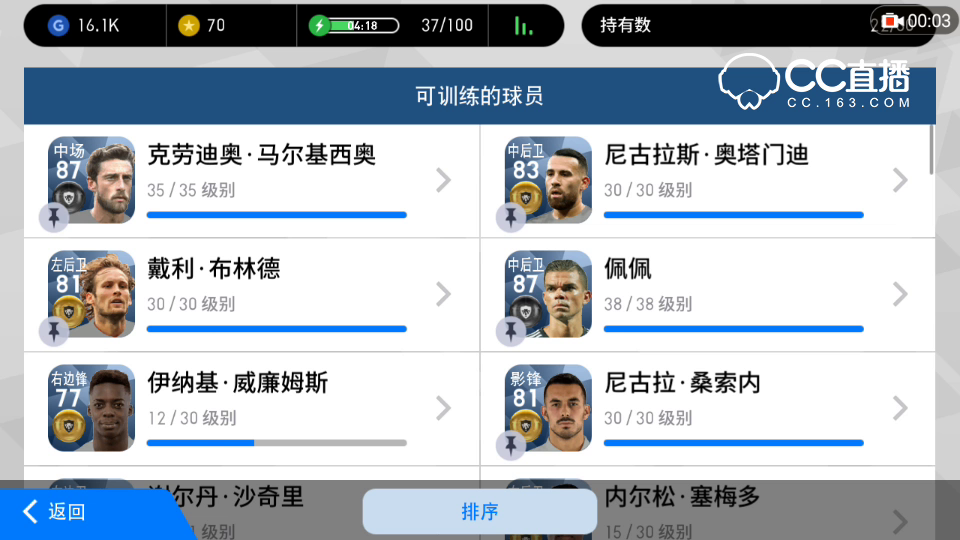Click the back arrow beside 返回
This screenshot has width=960, height=540.
pos(31,511)
